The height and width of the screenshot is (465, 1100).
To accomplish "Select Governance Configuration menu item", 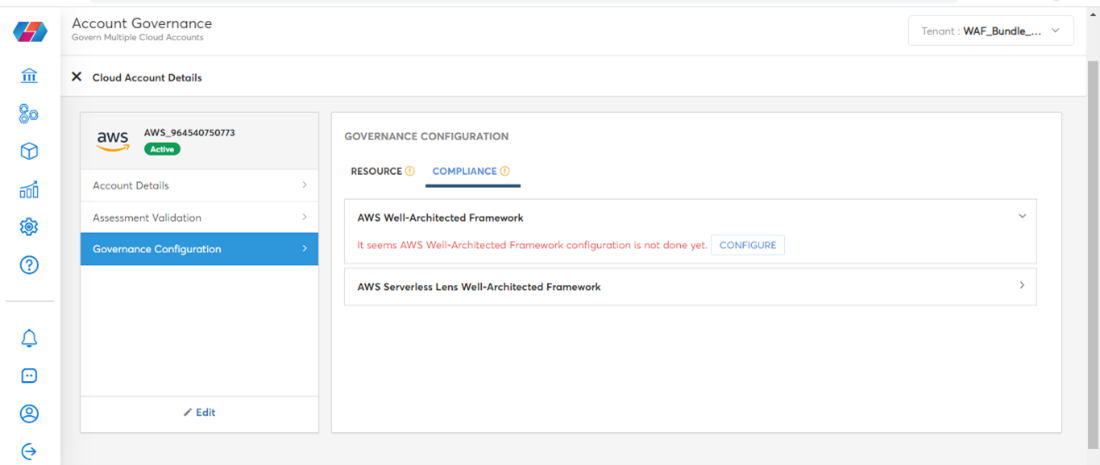I will 199,249.
